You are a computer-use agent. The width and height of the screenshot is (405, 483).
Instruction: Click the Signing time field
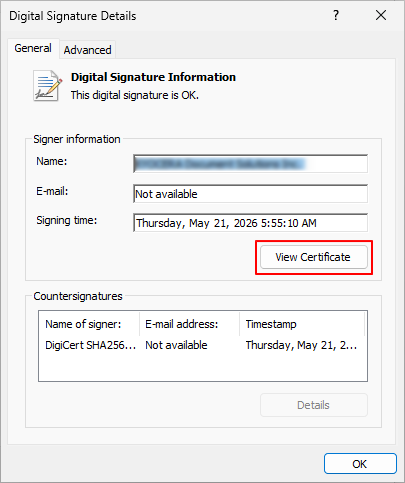pyautogui.click(x=250, y=223)
